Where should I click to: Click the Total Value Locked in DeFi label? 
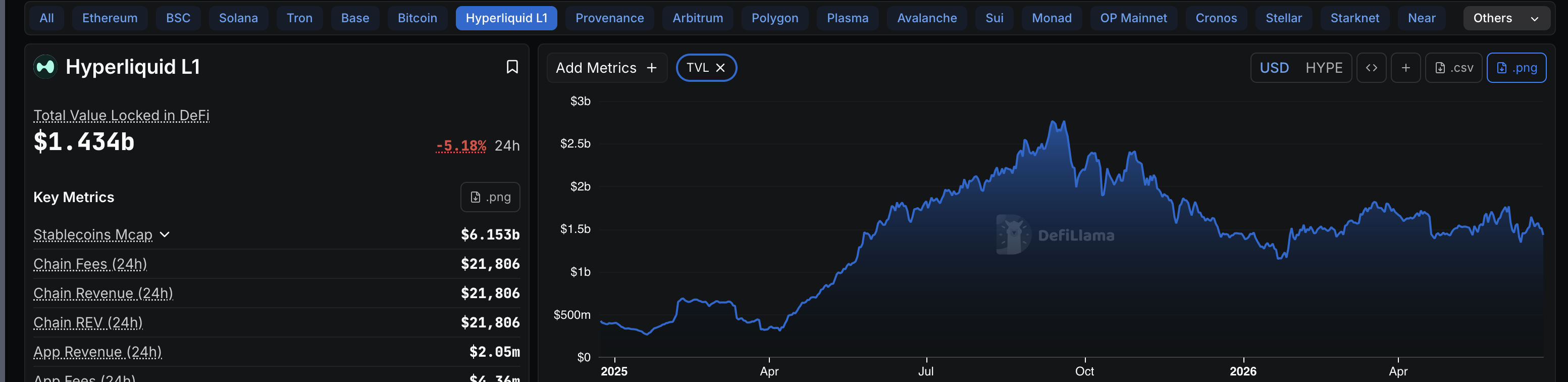pos(121,115)
